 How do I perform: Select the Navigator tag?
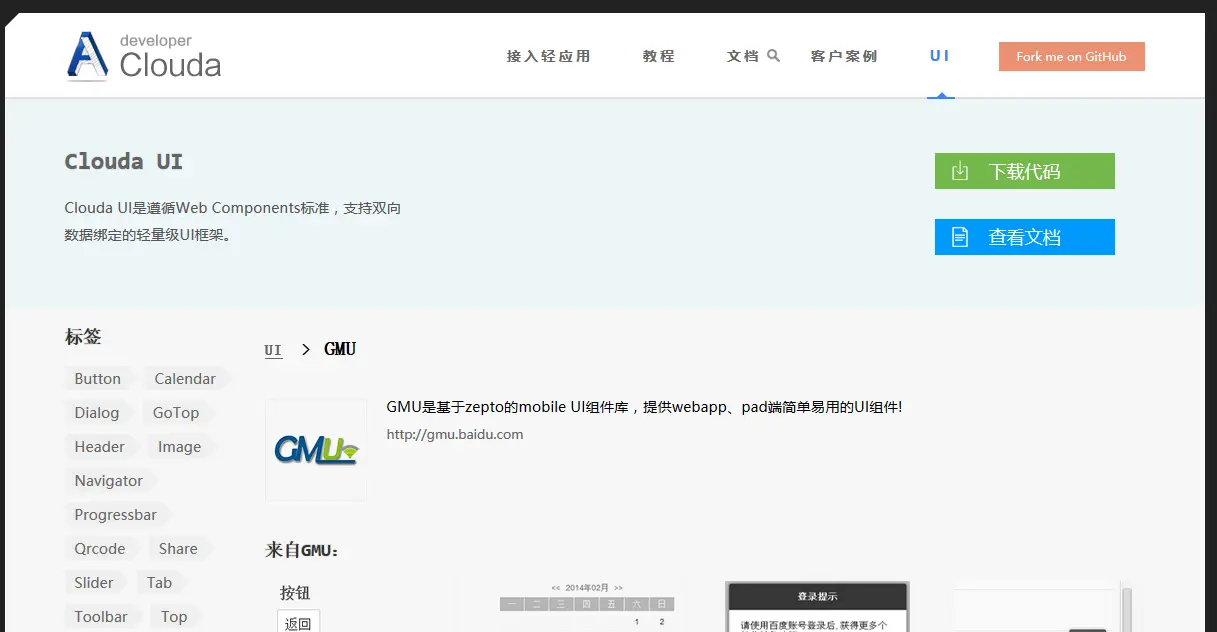109,481
